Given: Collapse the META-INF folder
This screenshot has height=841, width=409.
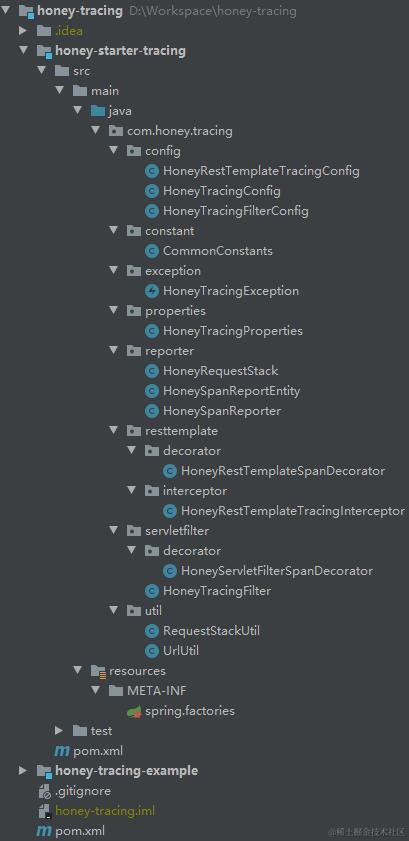Looking at the screenshot, I should click(95, 691).
